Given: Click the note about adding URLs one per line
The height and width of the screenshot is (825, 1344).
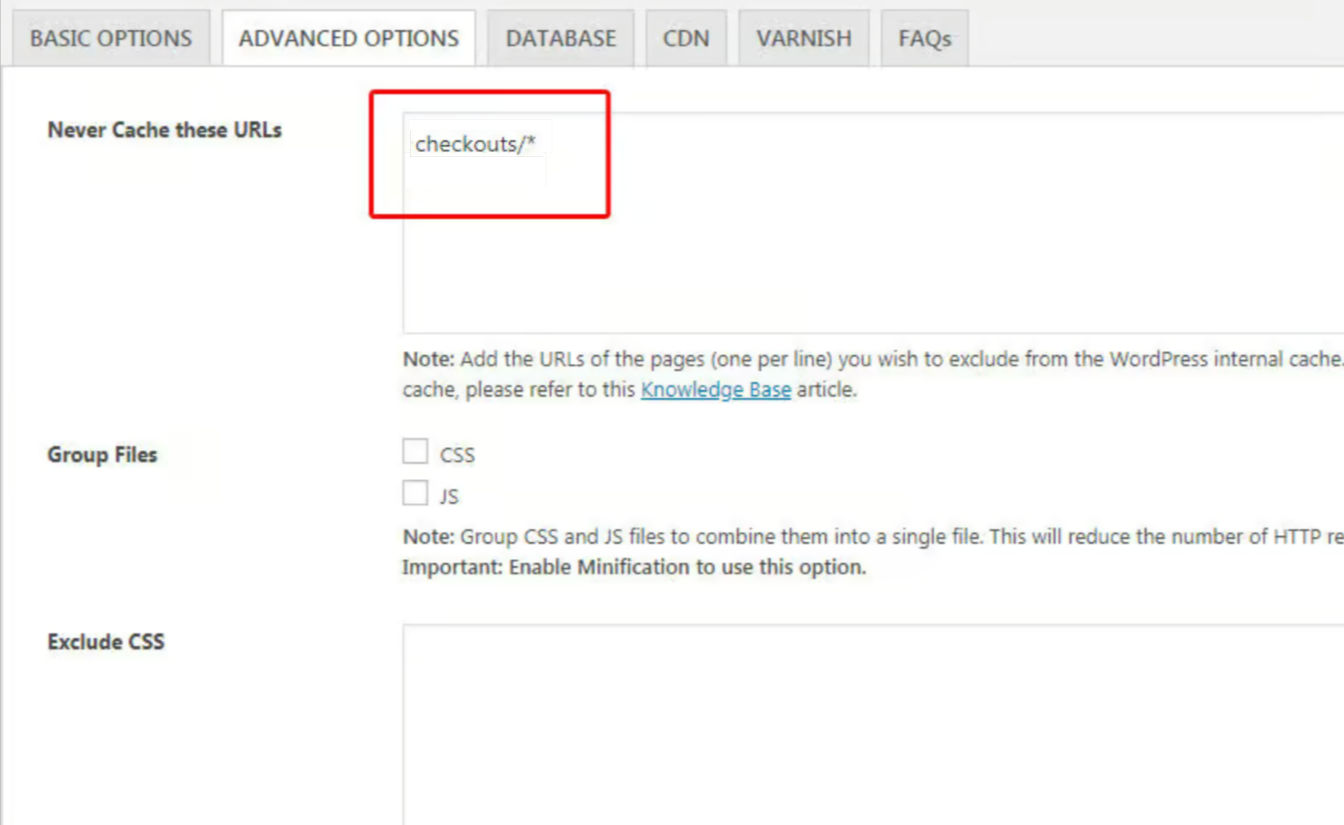Looking at the screenshot, I should click(870, 359).
